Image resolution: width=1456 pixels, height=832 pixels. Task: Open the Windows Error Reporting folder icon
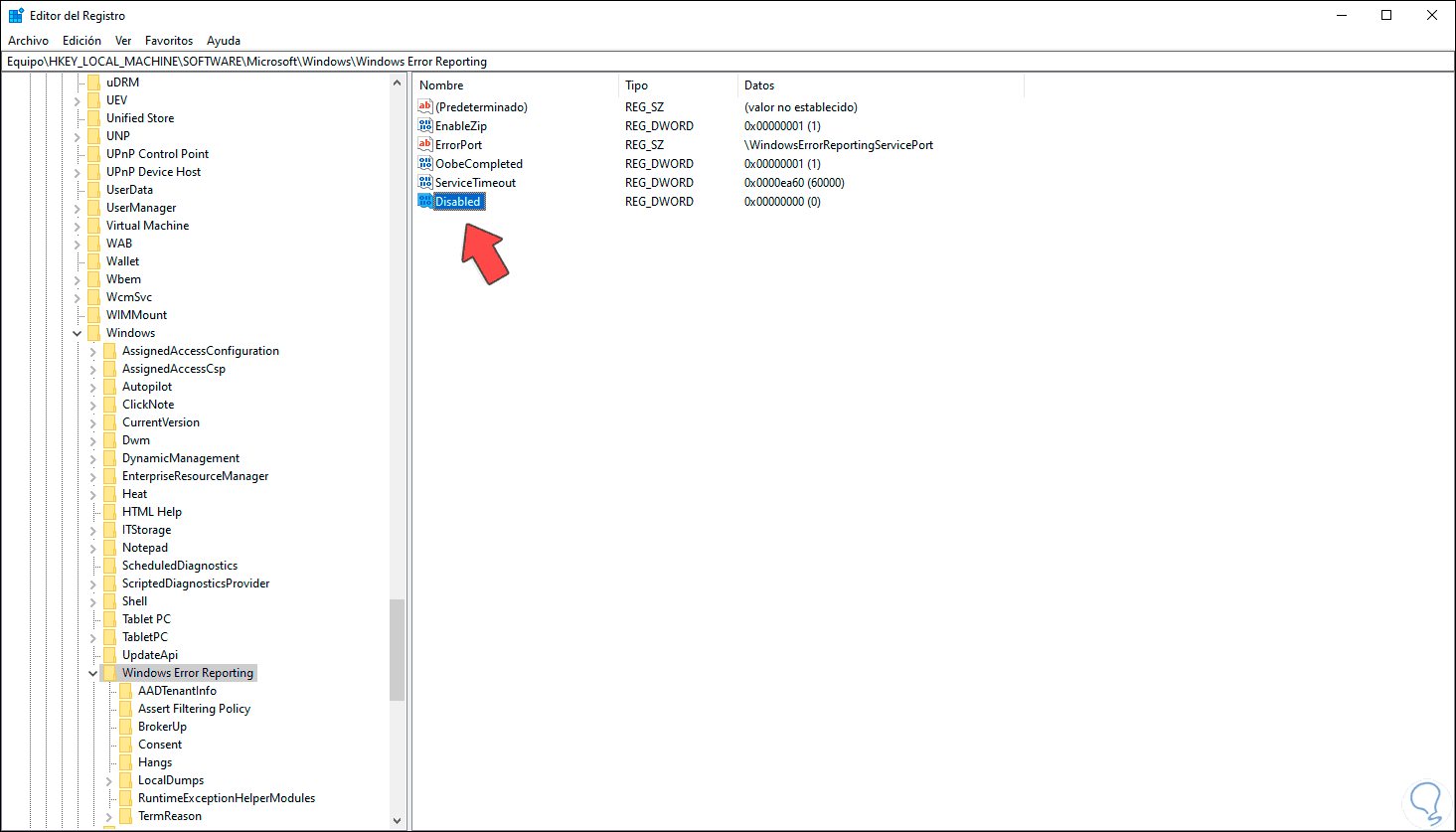click(109, 672)
